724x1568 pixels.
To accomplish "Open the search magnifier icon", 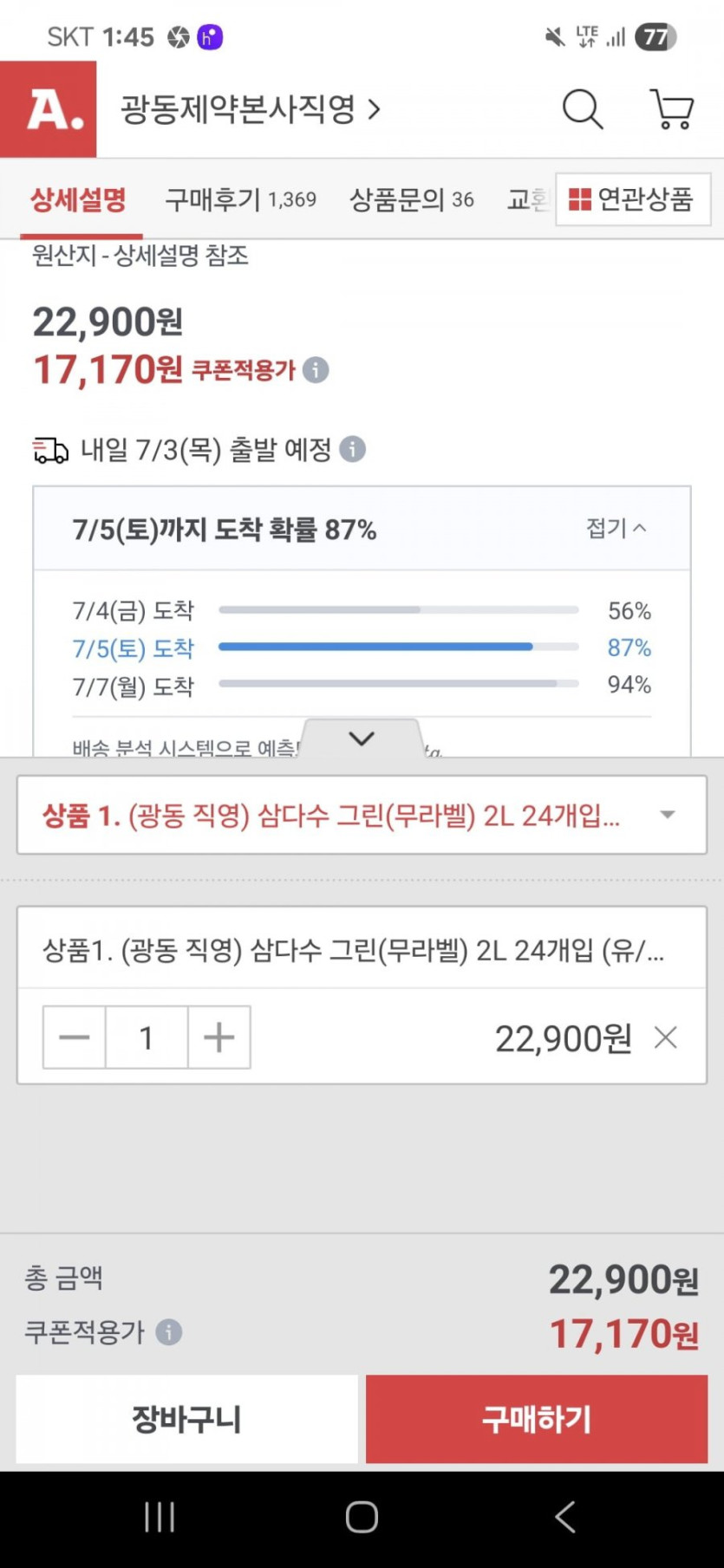I will point(583,110).
